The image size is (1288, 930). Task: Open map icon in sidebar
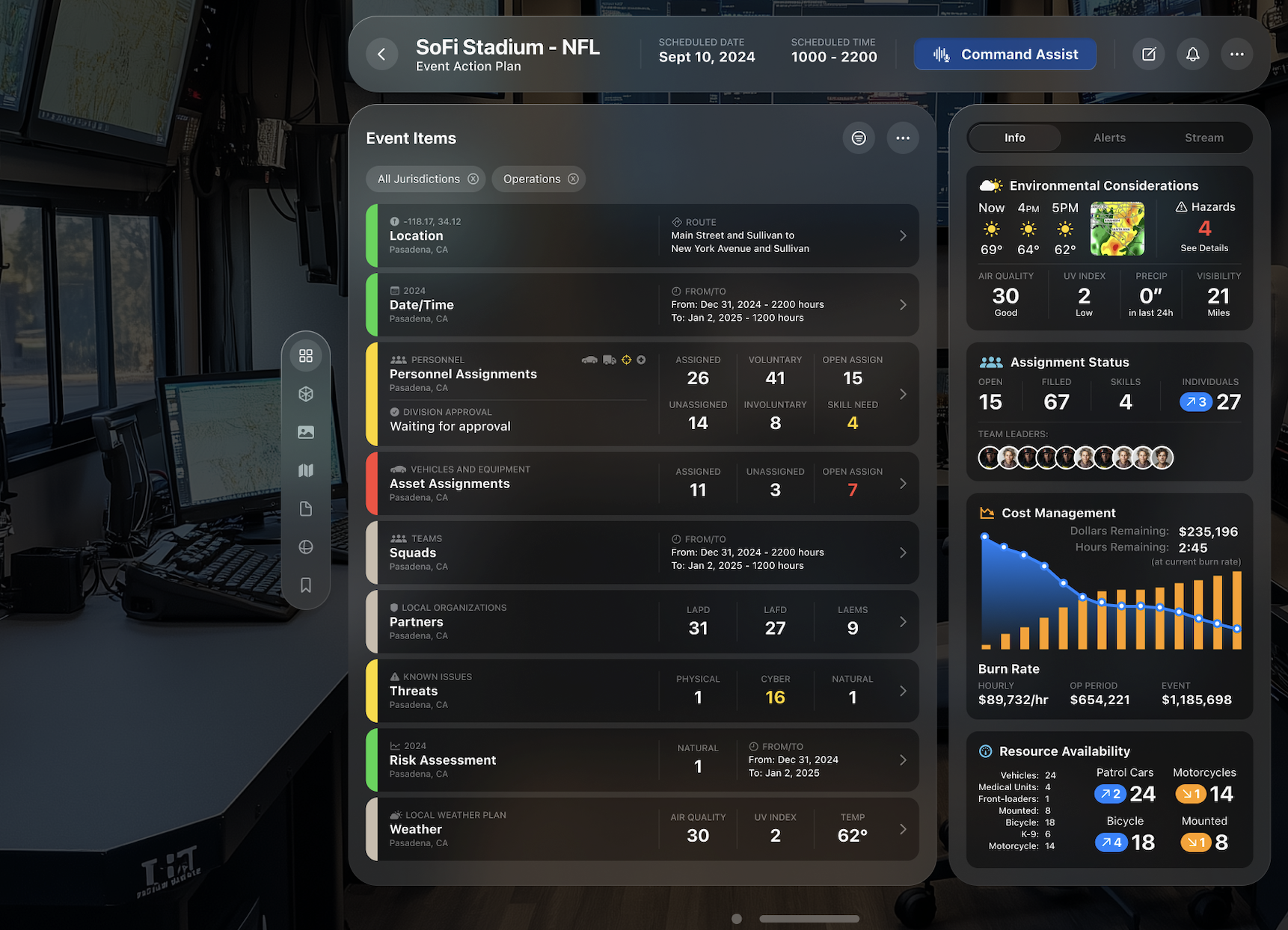[306, 470]
